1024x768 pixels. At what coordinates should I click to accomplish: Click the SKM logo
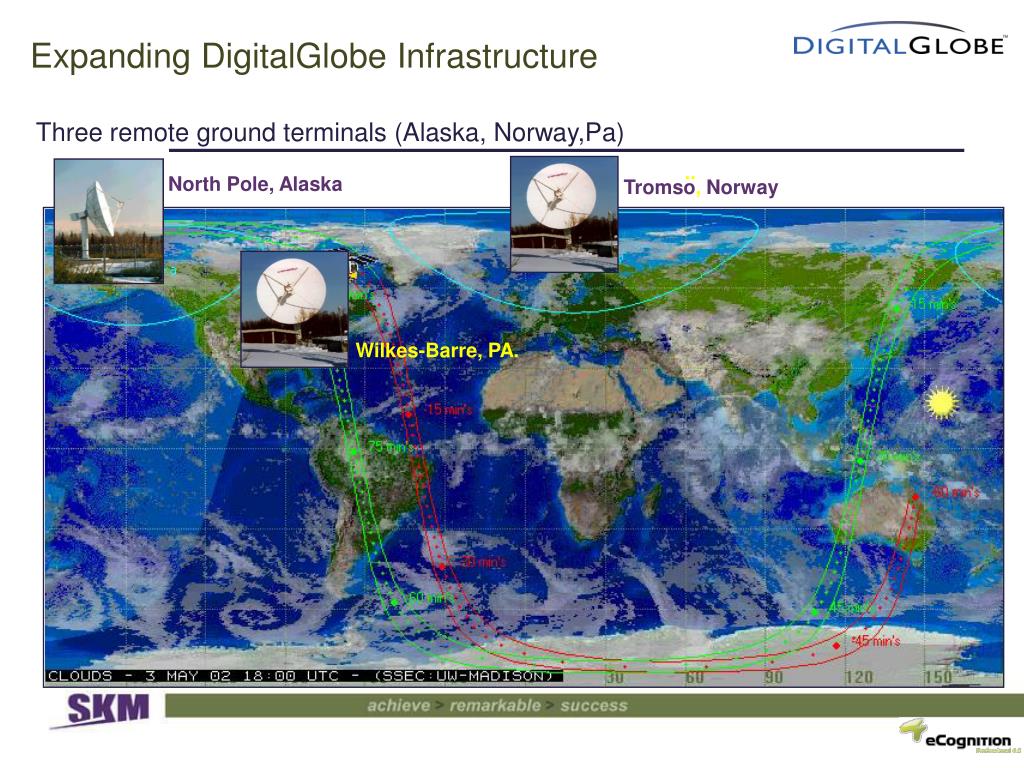tap(103, 710)
